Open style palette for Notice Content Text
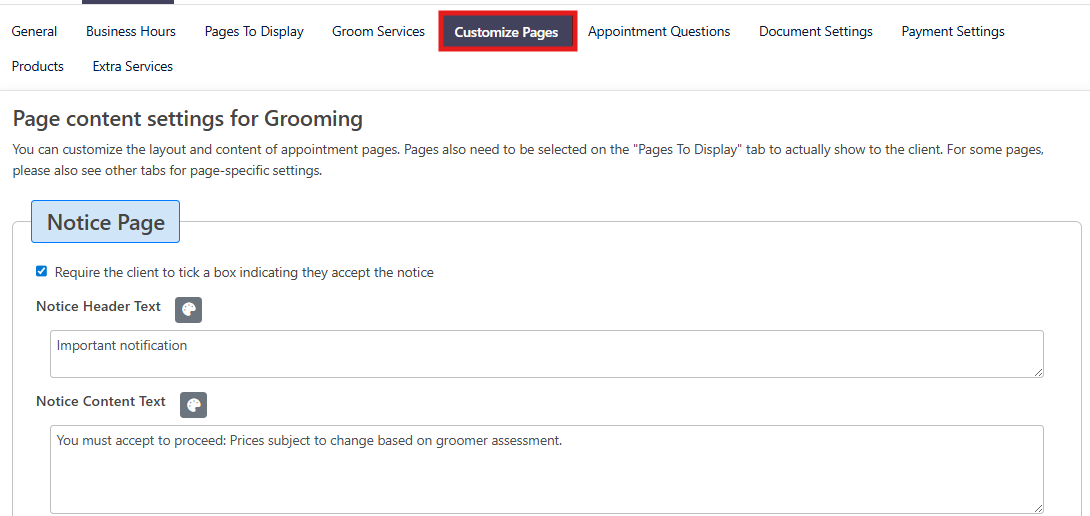 click(x=193, y=404)
